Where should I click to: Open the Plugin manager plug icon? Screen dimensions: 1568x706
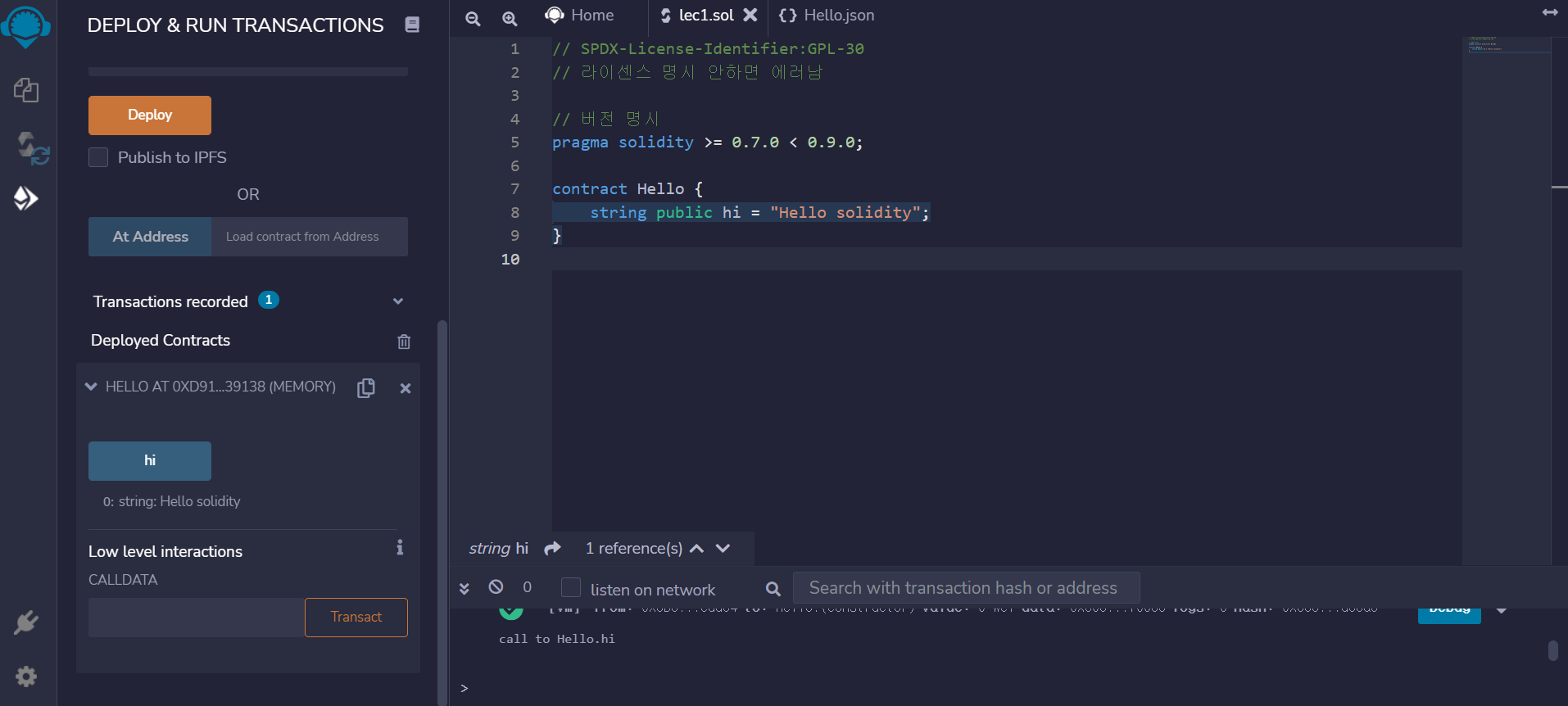click(x=26, y=623)
